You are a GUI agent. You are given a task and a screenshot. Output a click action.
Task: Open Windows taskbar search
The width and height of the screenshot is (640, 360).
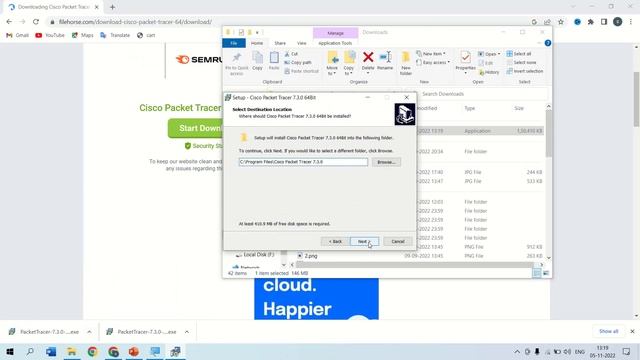[30, 352]
